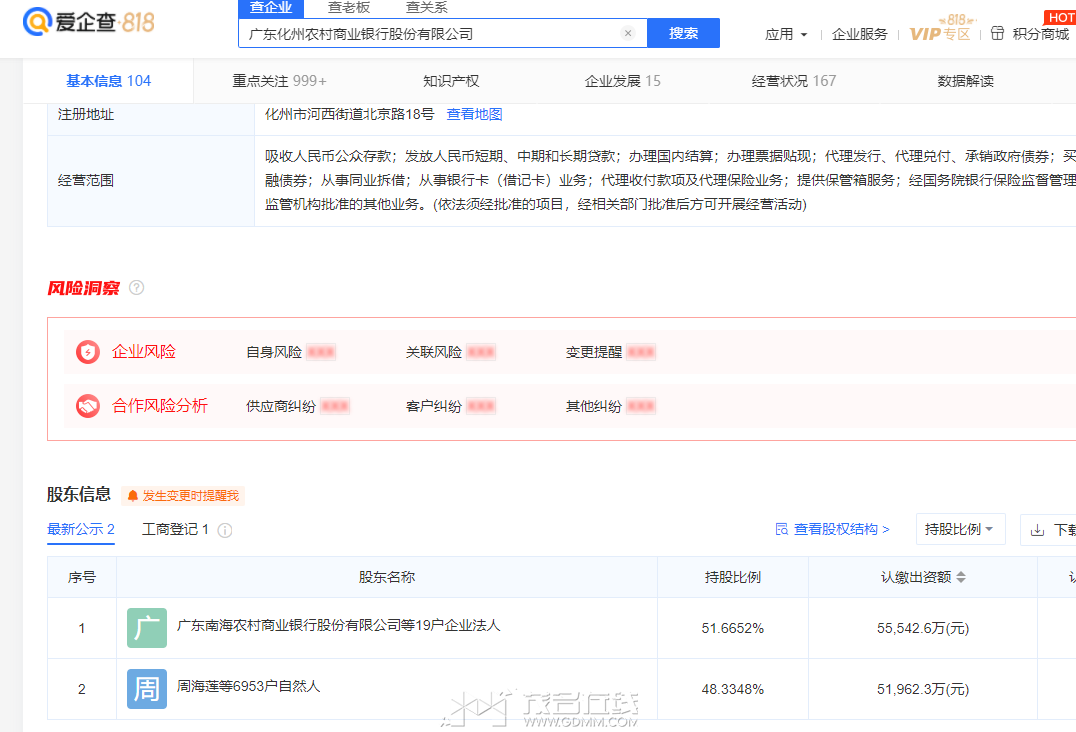
Task: Click the 工商登记 info circle icon
Action: 225,530
